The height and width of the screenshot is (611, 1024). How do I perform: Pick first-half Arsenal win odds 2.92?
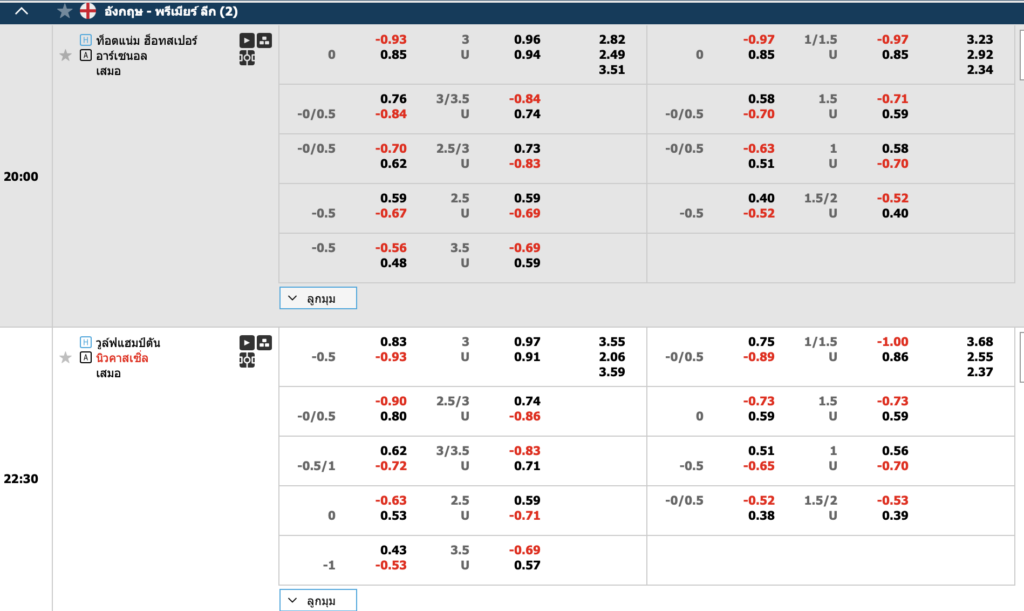point(980,55)
